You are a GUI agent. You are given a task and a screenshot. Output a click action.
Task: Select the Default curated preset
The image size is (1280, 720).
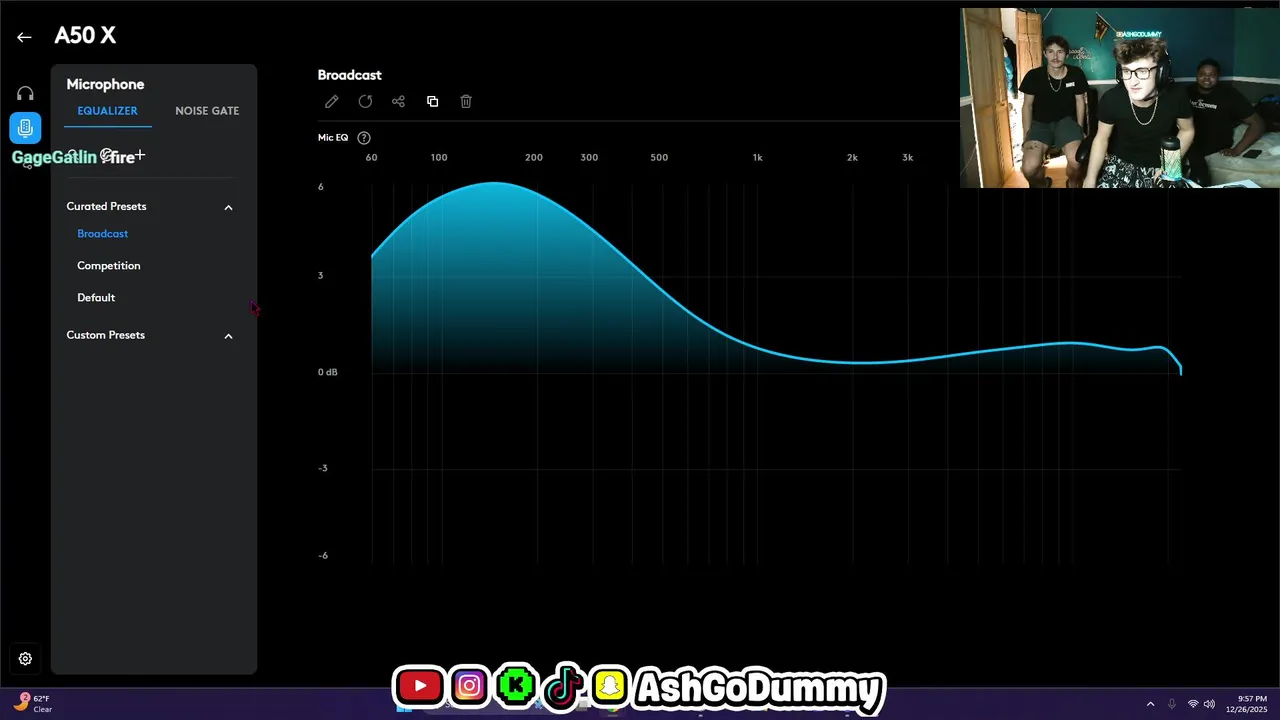tap(96, 298)
